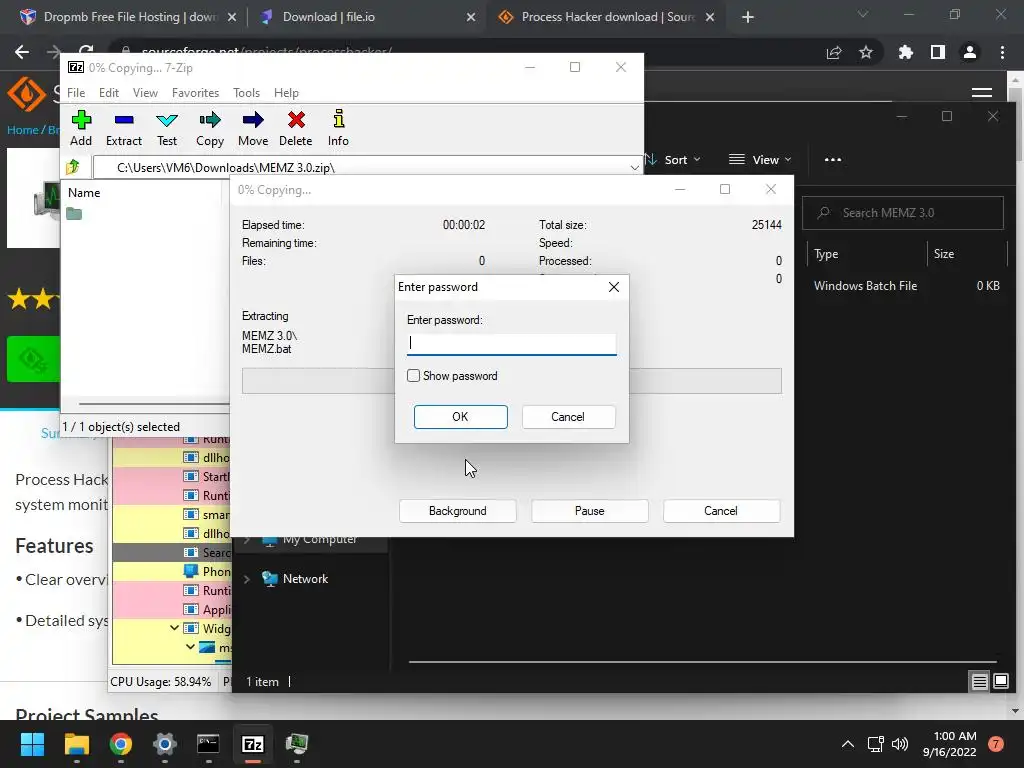Open the 7-Zip Help menu
1024x768 pixels.
(286, 93)
